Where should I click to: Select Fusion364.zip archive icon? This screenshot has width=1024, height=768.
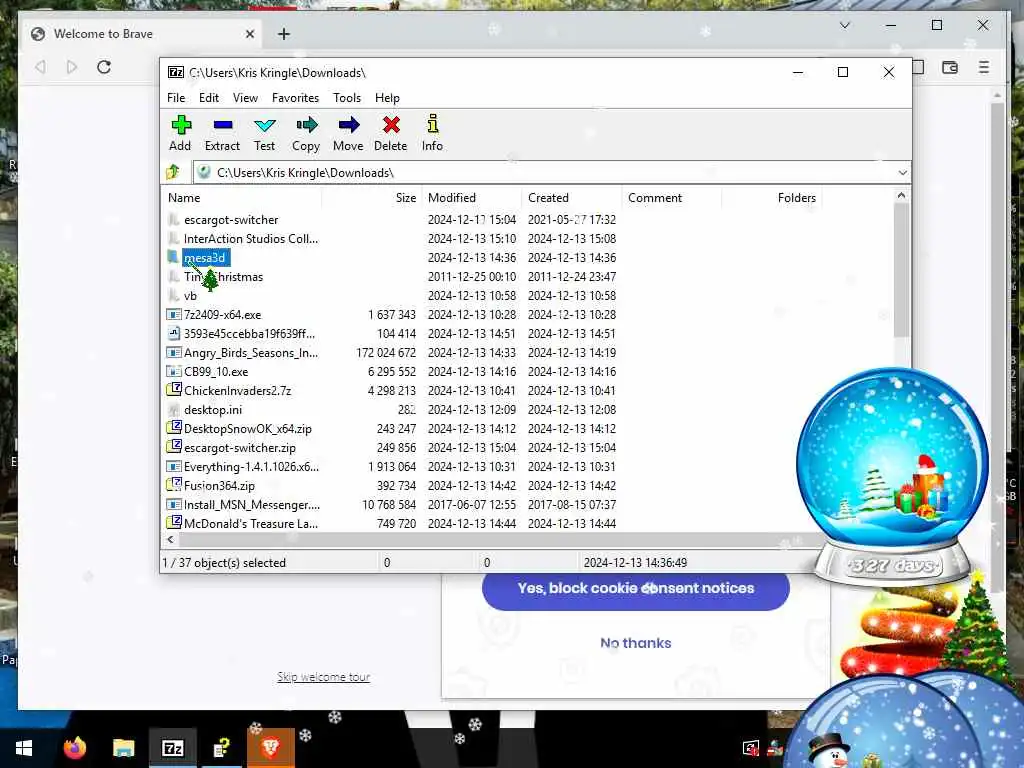point(174,485)
